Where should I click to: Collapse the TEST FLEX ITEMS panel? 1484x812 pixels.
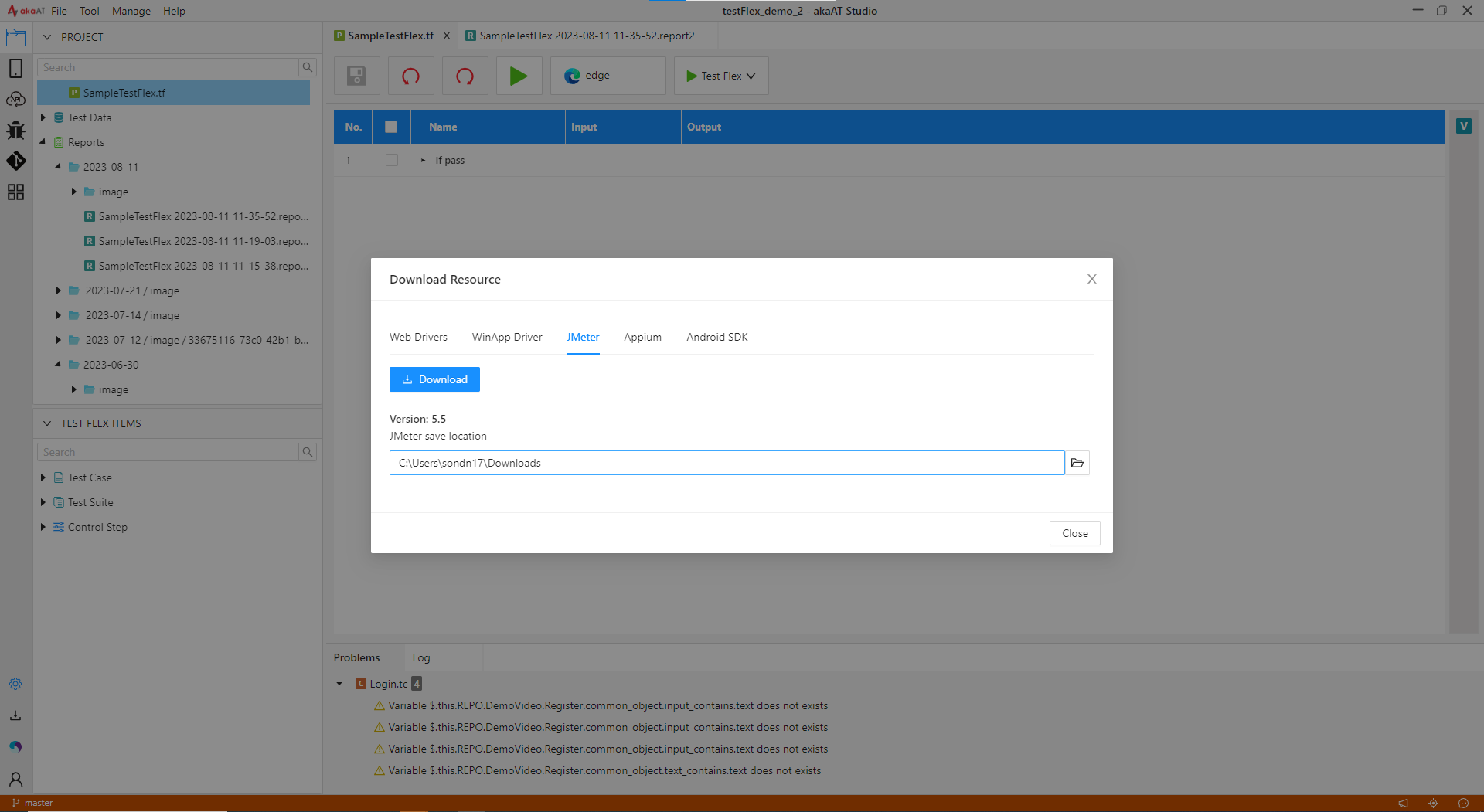point(46,423)
